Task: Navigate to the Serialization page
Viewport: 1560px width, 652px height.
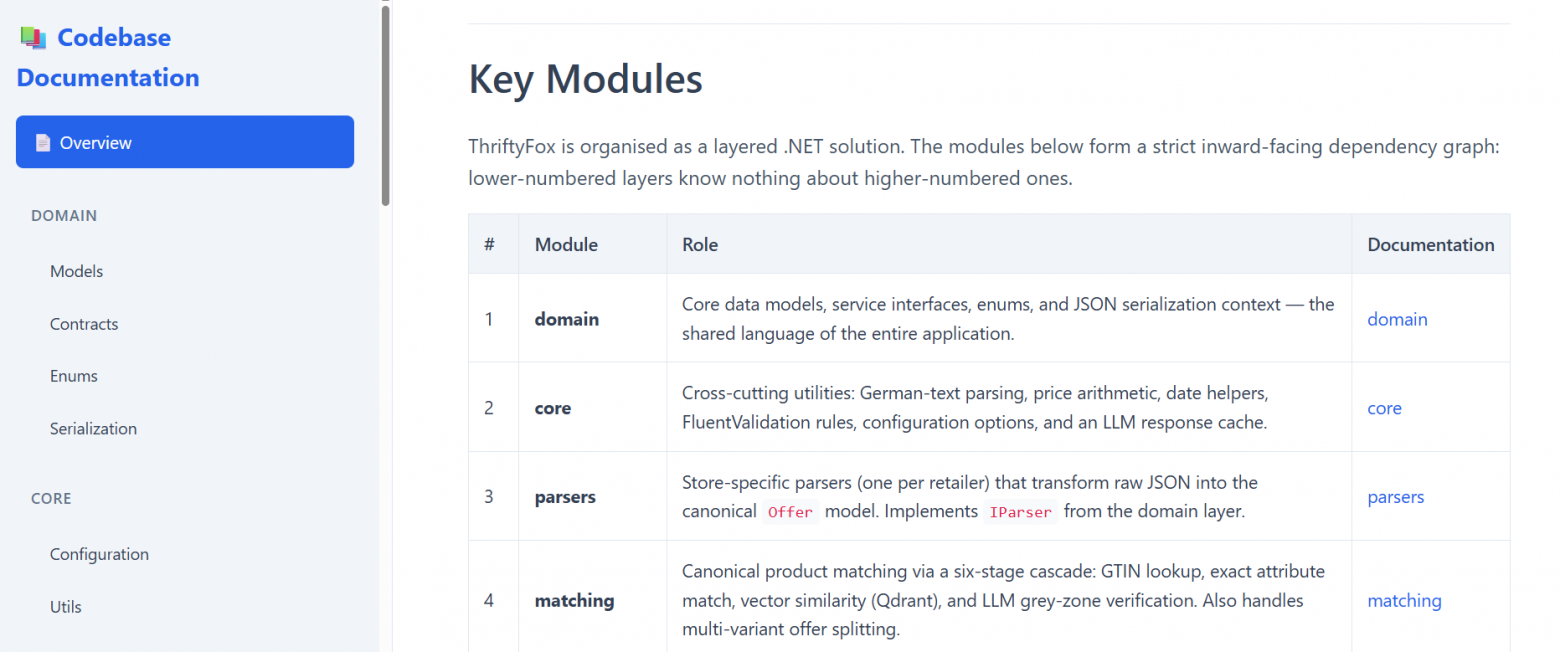Action: click(93, 428)
